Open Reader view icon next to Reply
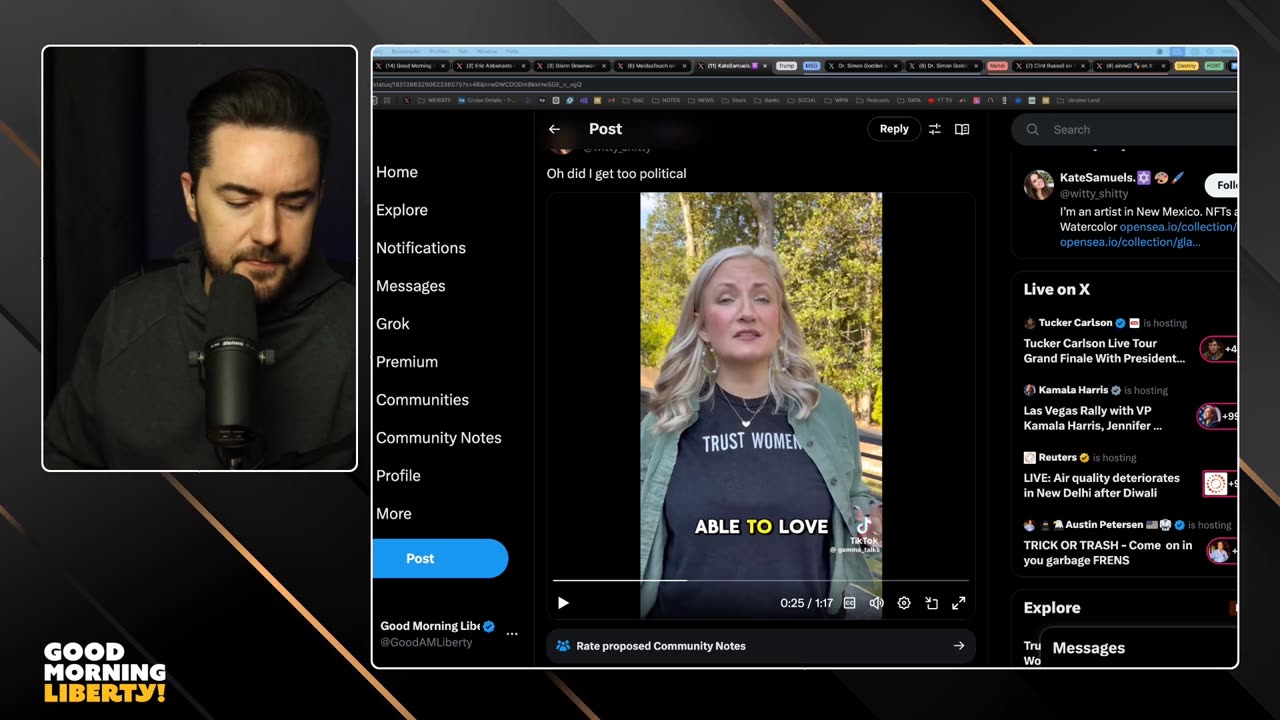Screen dimensions: 1280x720 click(962, 129)
